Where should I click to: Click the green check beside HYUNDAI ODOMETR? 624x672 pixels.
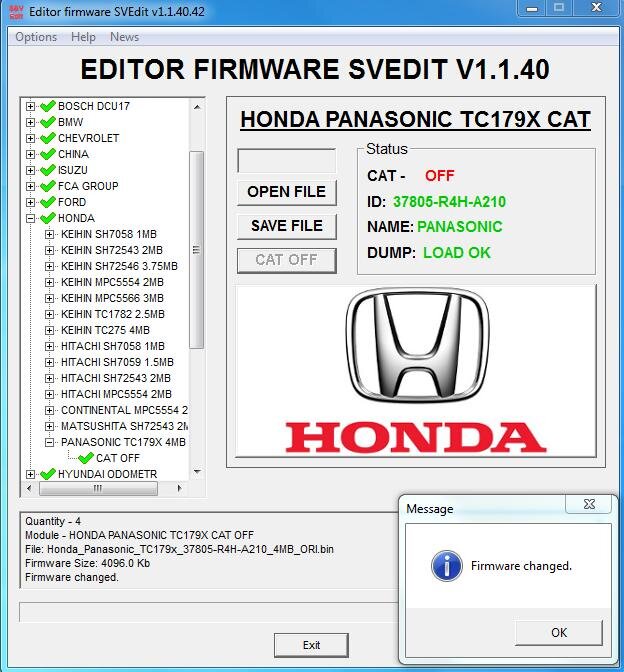tap(48, 474)
